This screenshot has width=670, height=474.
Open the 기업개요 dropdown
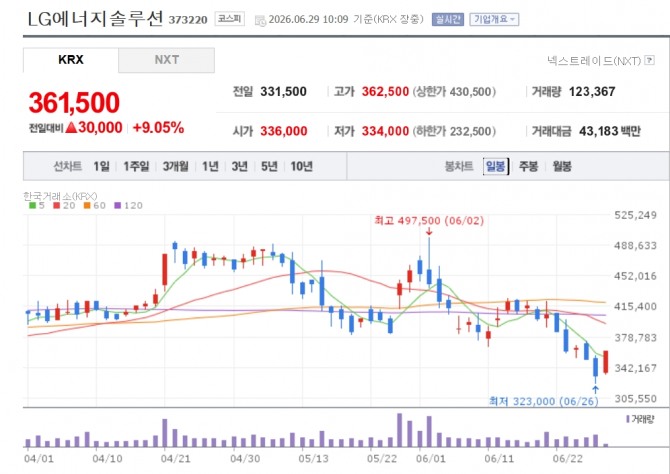(x=494, y=19)
